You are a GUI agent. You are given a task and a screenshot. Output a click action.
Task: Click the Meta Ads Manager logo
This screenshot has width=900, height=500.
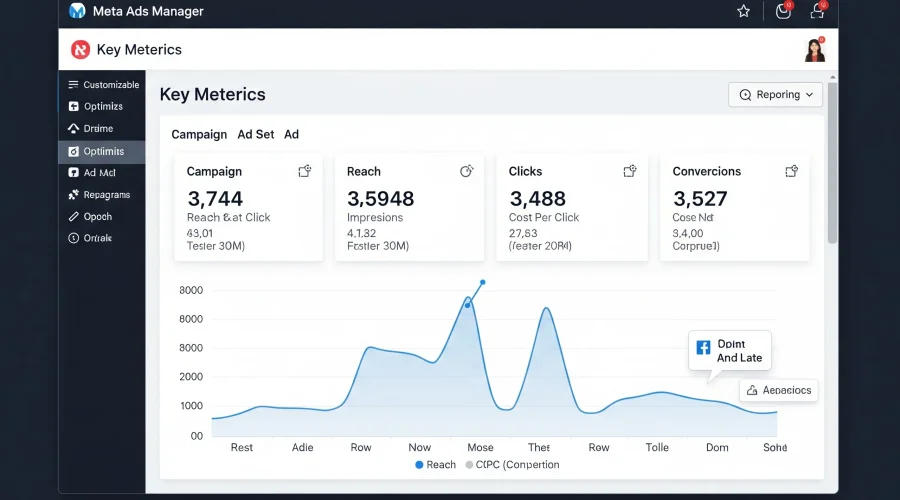[x=77, y=11]
